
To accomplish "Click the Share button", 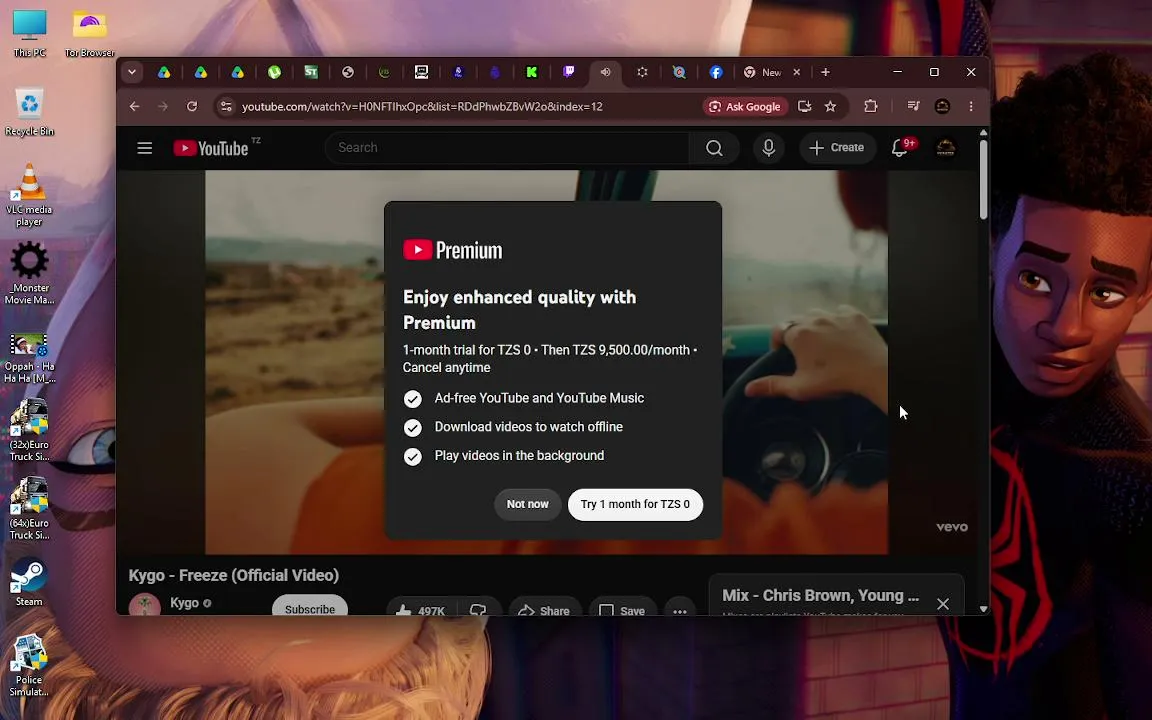I will click(544, 610).
